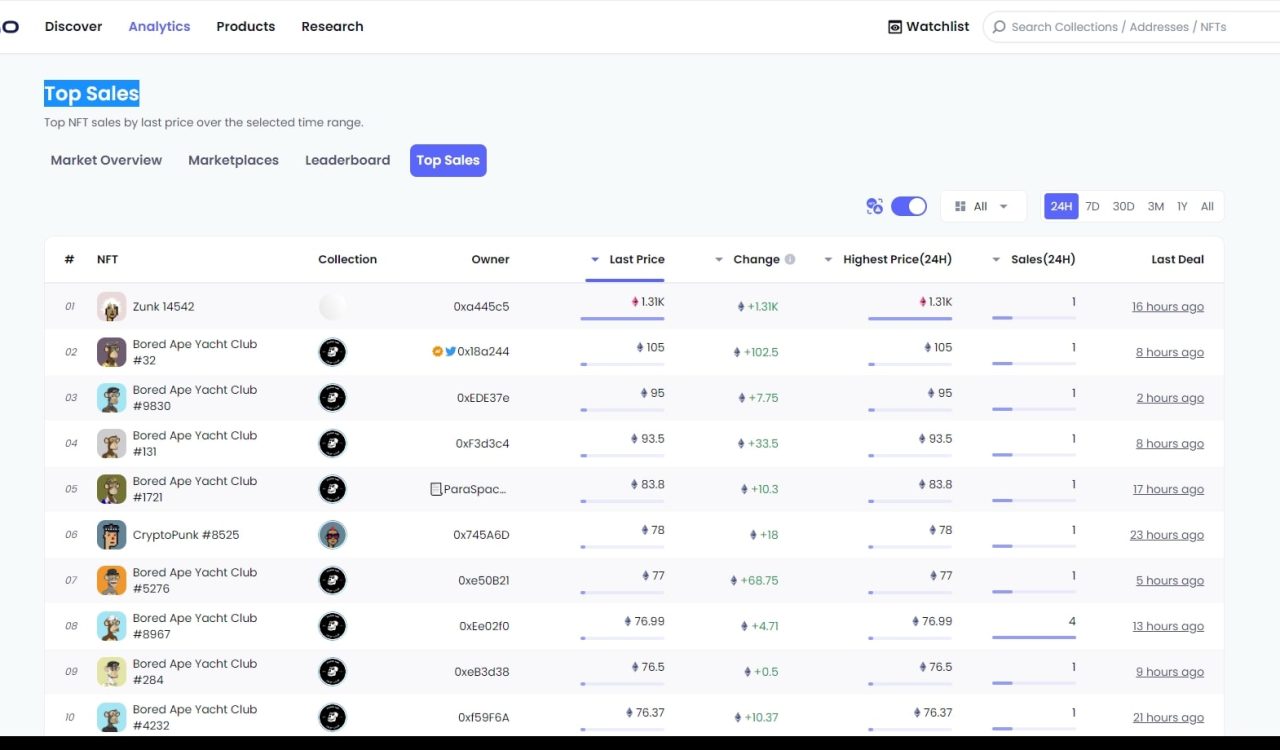Click the Zunk 14542 NFT avatar

(x=111, y=307)
